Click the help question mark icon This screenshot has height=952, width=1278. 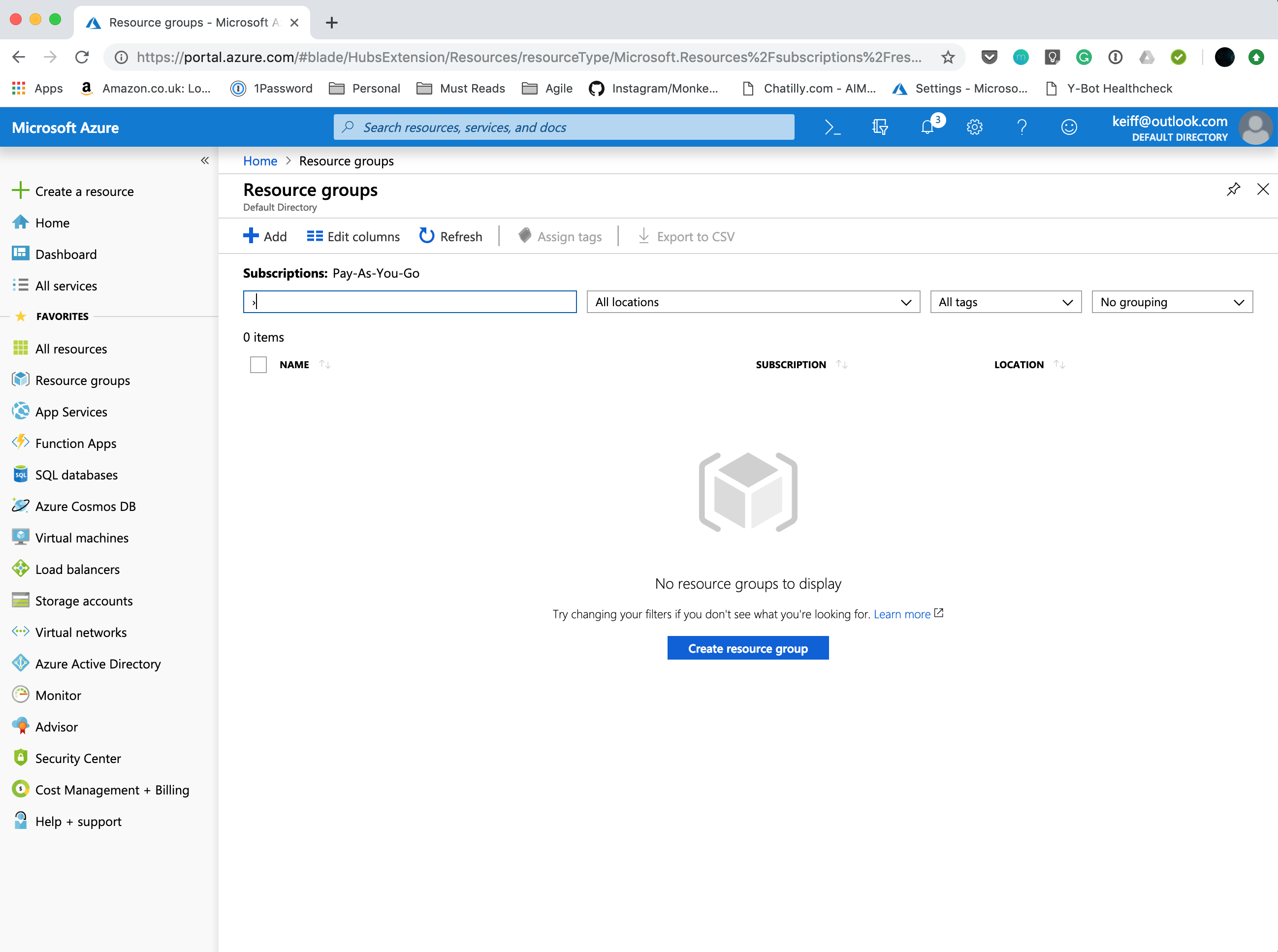click(1022, 127)
